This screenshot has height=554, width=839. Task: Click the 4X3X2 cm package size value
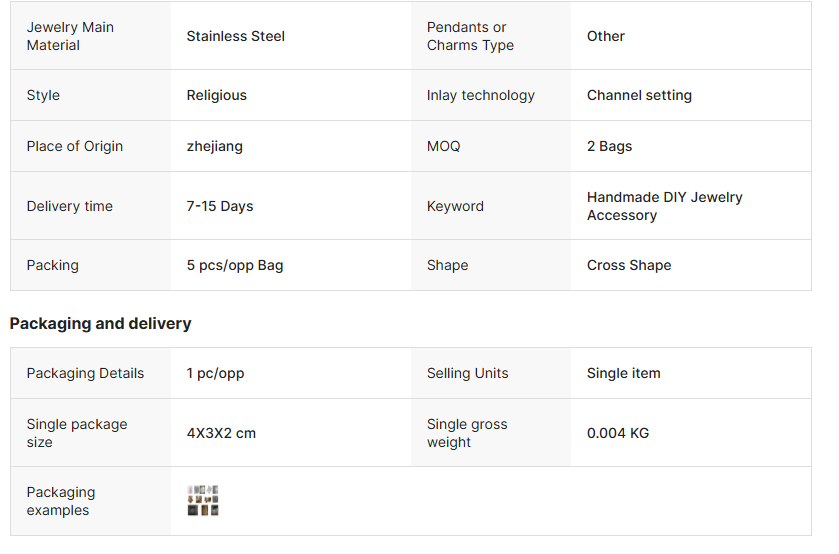tap(221, 433)
